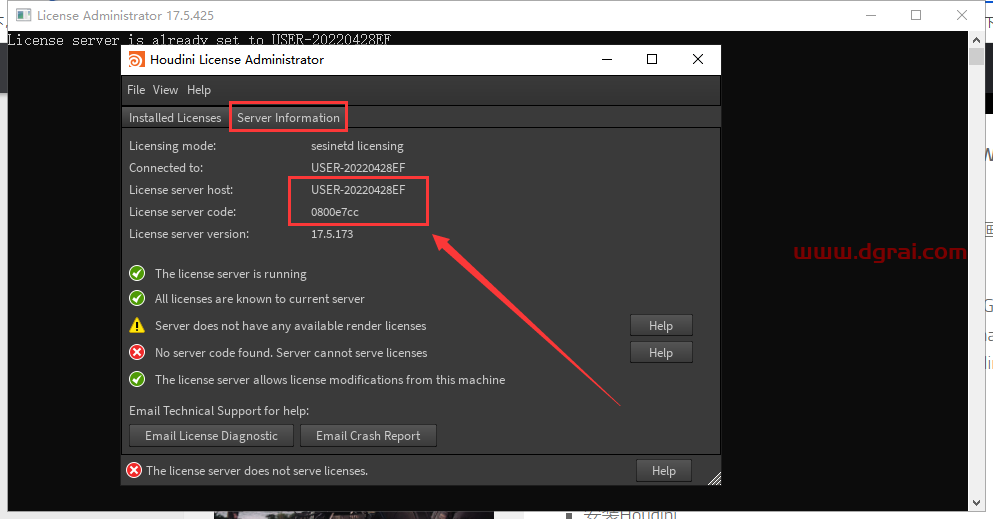Minimize the License Administrator 17.5.425 console window
Screen dimensions: 993x519
pyautogui.click(x=871, y=15)
